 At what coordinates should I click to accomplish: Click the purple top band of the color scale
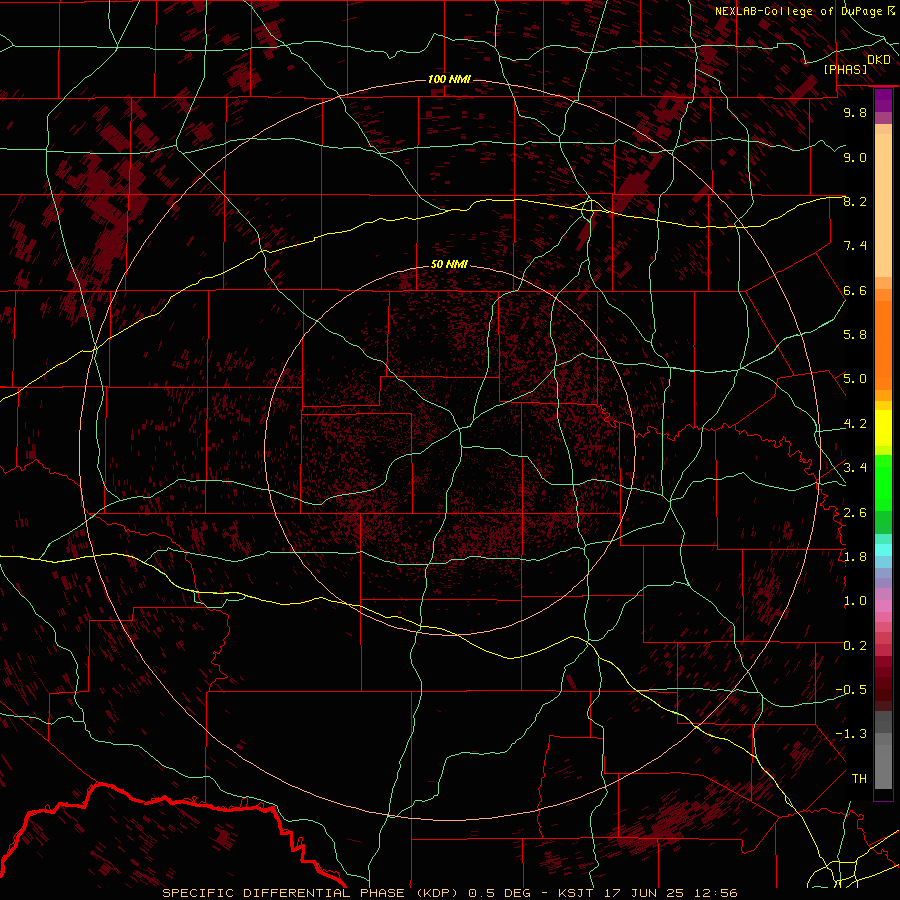[883, 100]
